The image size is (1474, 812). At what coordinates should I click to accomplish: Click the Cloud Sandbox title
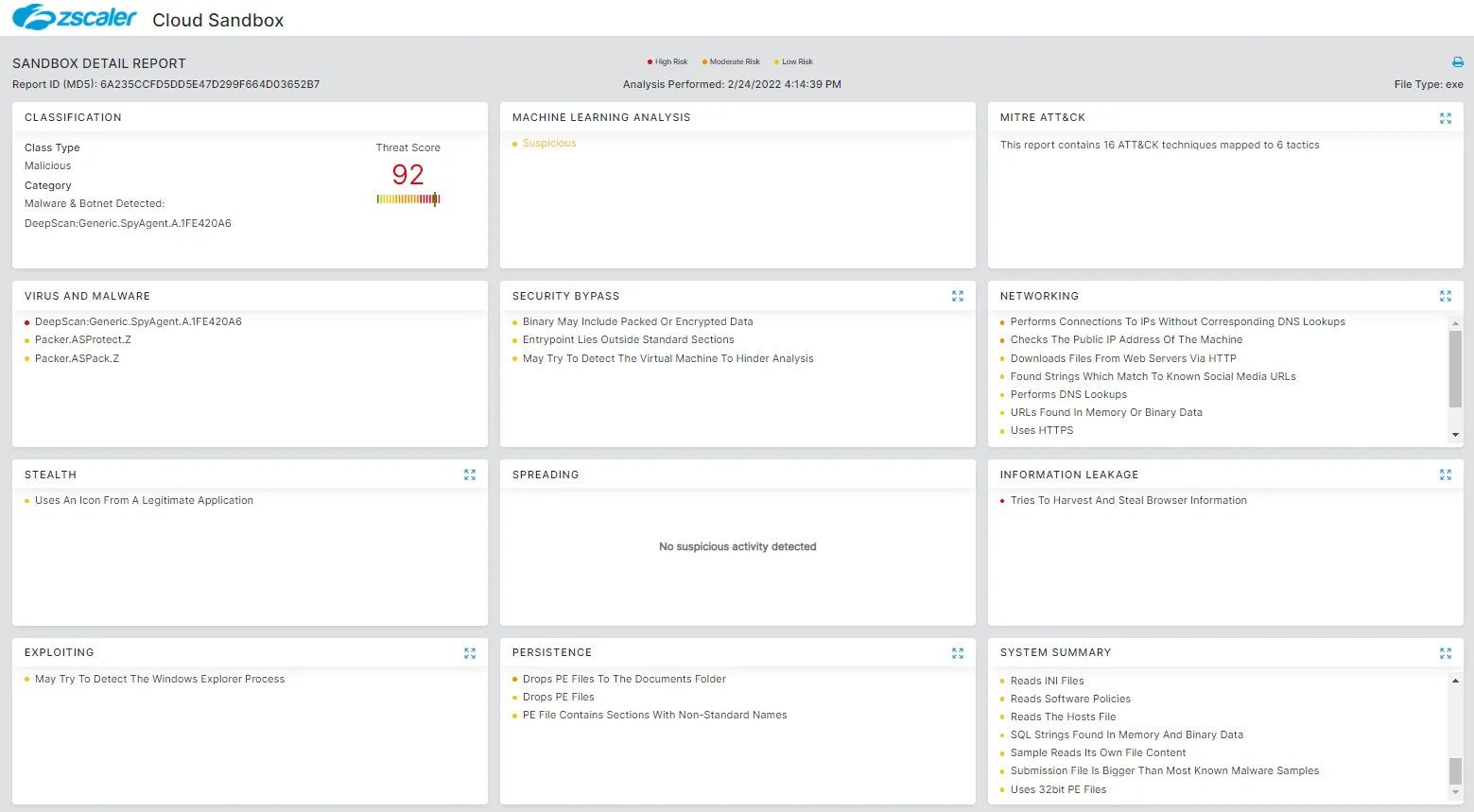218,21
